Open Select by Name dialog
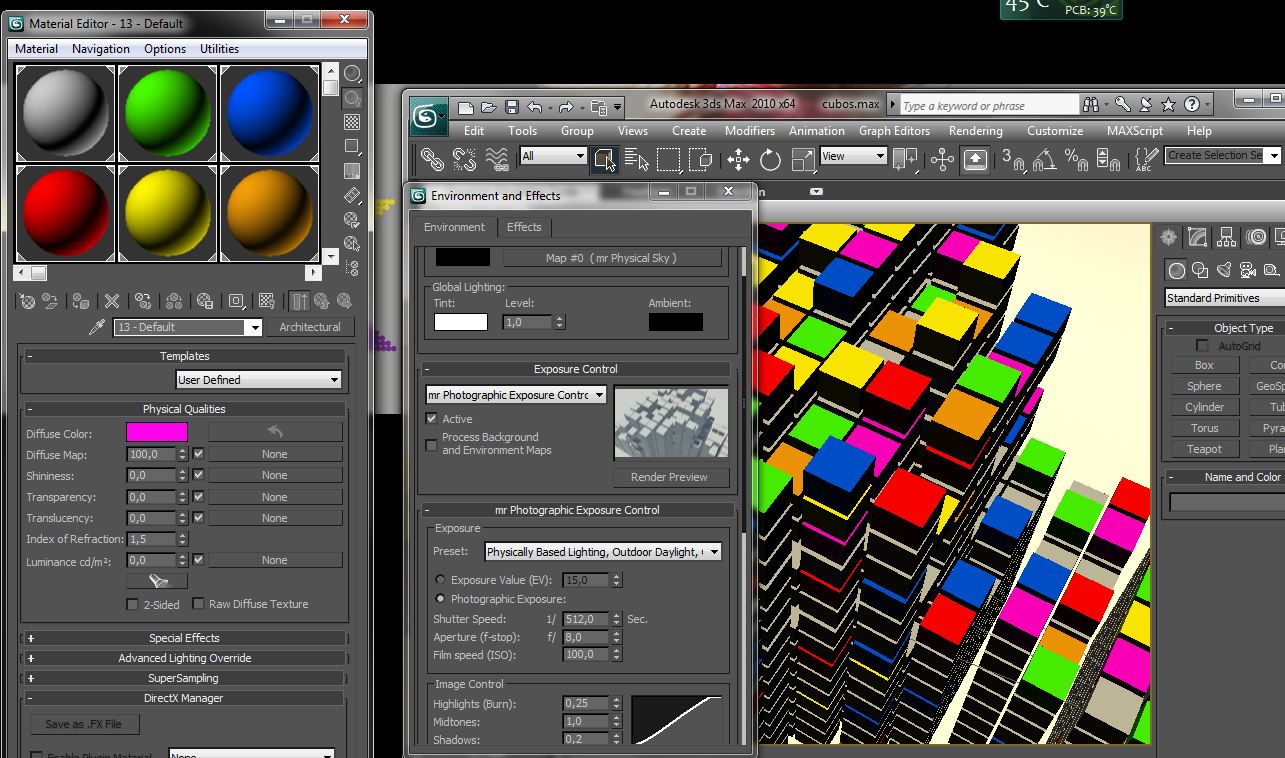The width and height of the screenshot is (1285, 758). (636, 158)
